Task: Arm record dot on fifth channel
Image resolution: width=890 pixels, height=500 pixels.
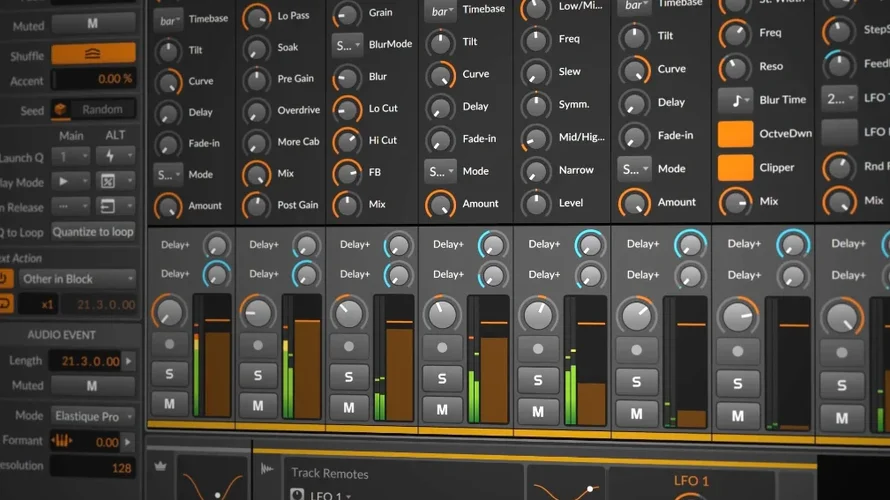Action: coord(538,349)
